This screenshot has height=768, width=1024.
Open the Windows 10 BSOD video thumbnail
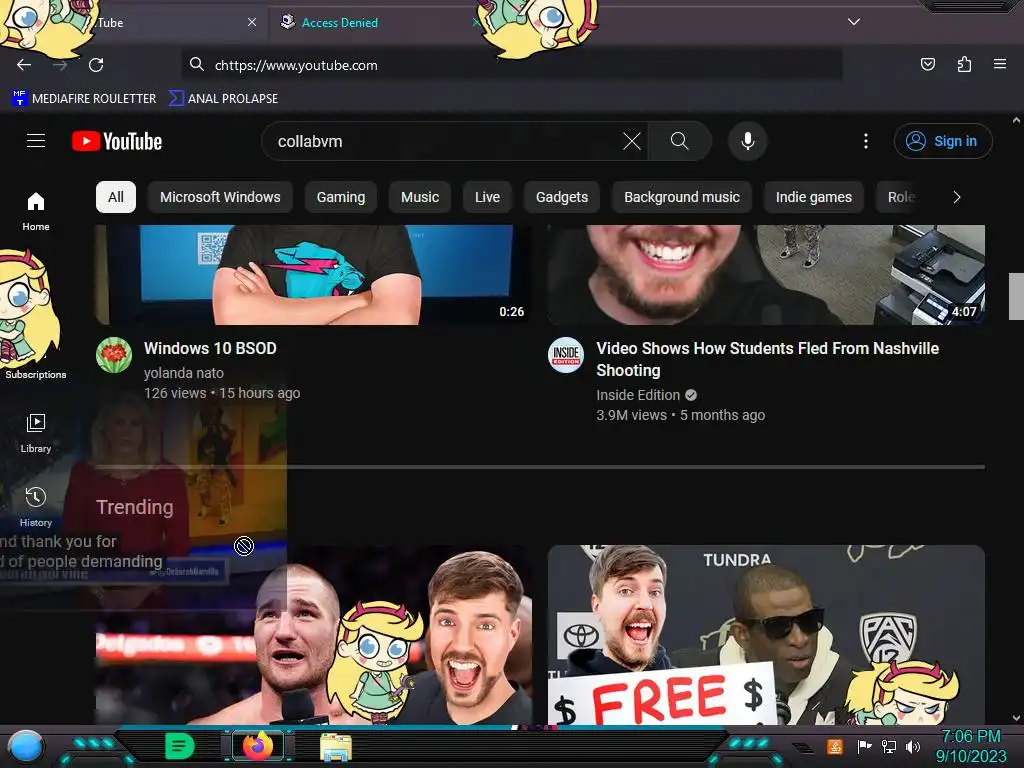point(313,274)
